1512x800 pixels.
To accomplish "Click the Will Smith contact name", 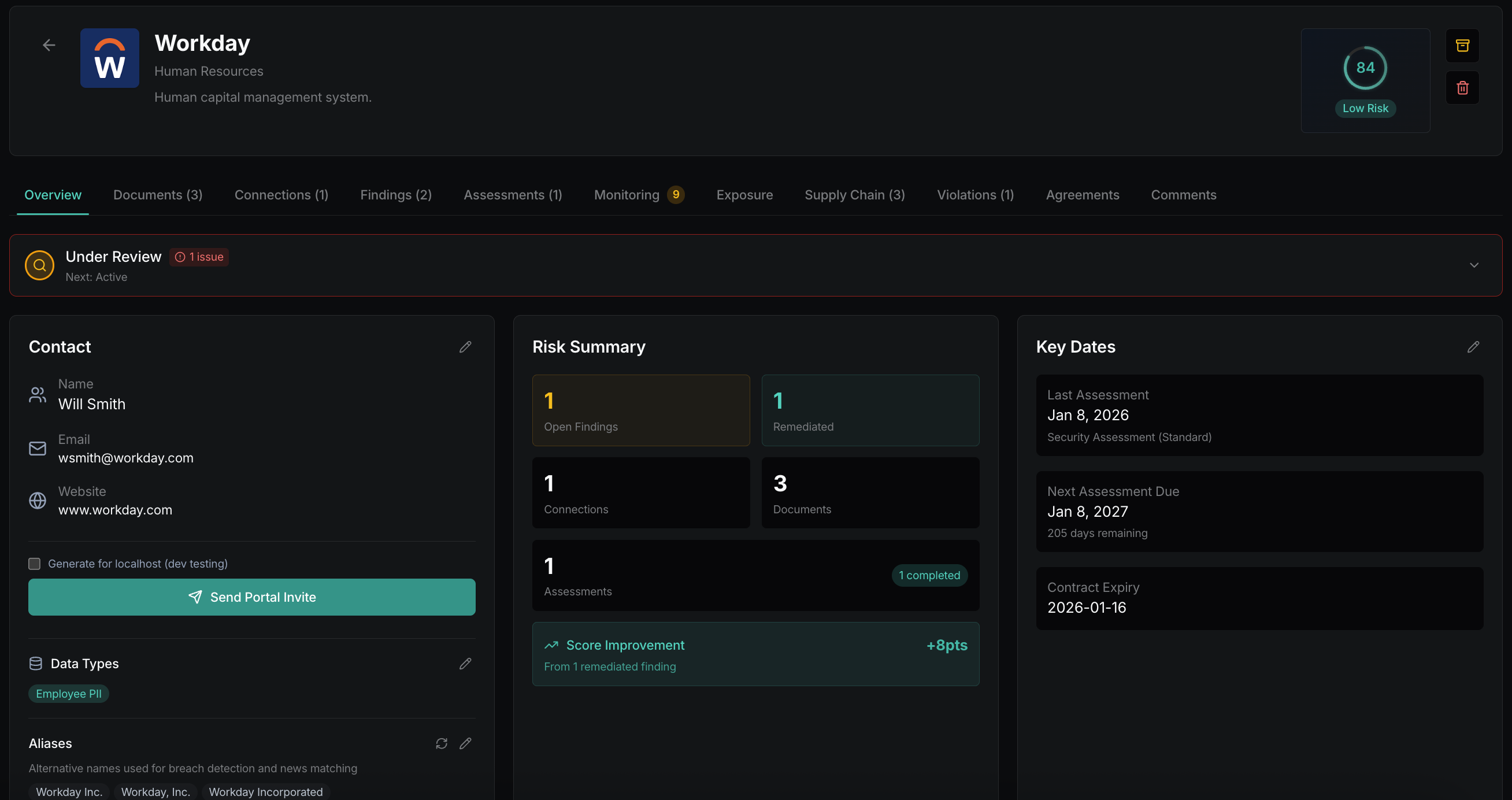I will tap(91, 405).
